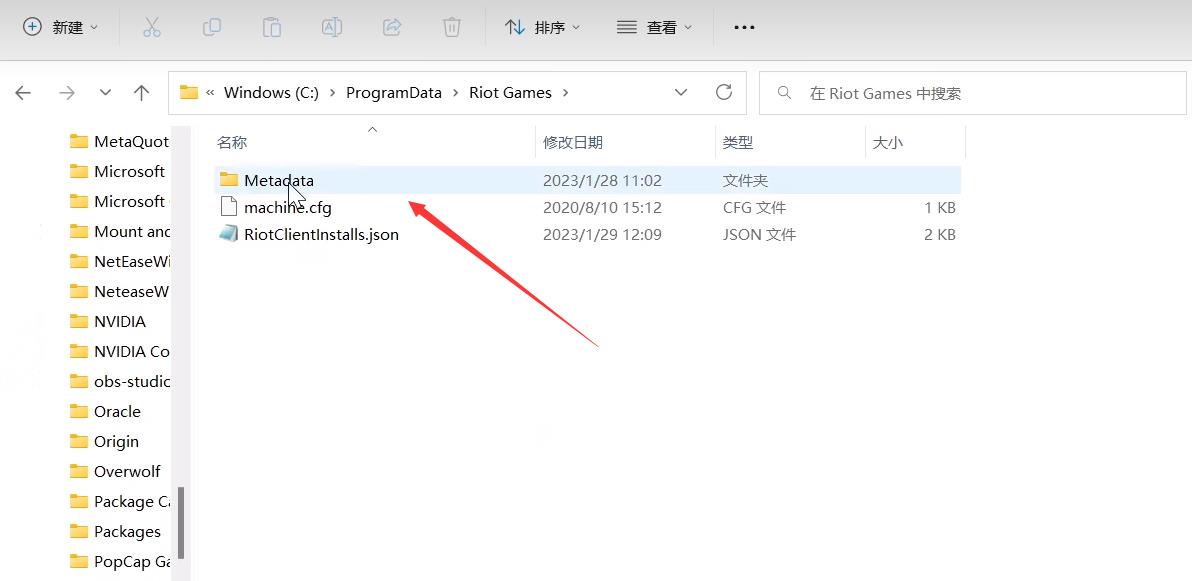Select the Metadata folder
This screenshot has width=1192, height=581.
click(x=587, y=180)
